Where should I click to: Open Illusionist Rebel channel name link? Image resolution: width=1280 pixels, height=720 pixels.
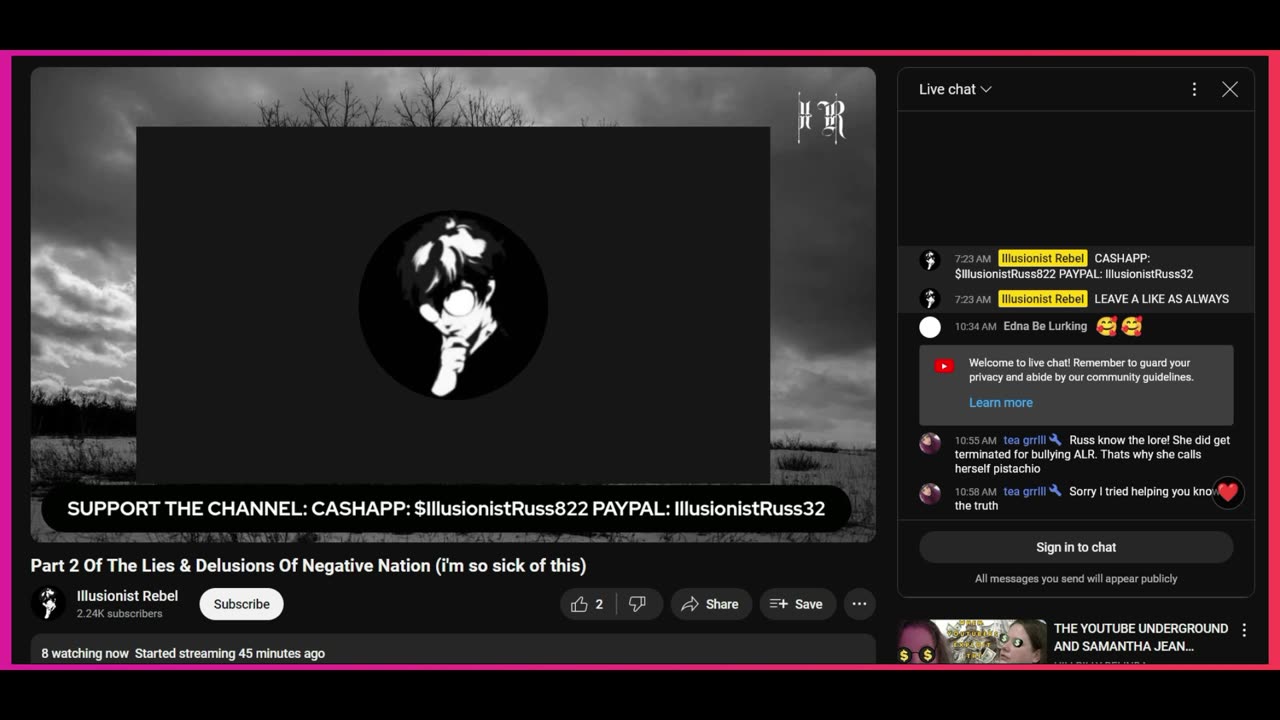pyautogui.click(x=127, y=596)
